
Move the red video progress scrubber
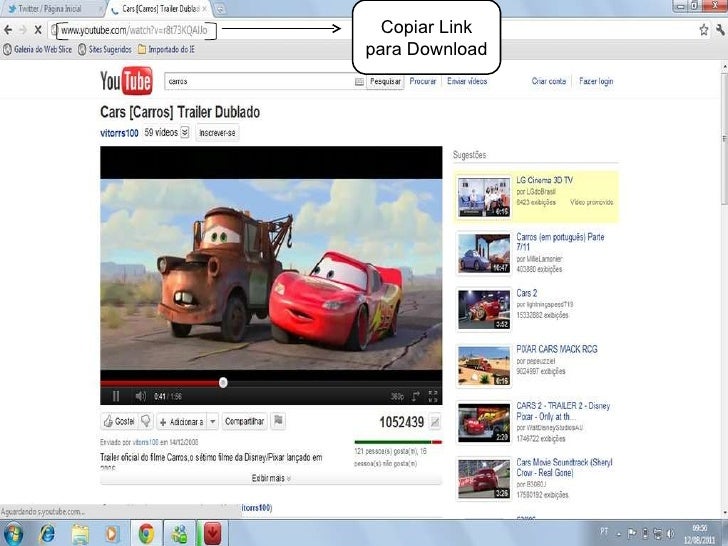pos(223,383)
